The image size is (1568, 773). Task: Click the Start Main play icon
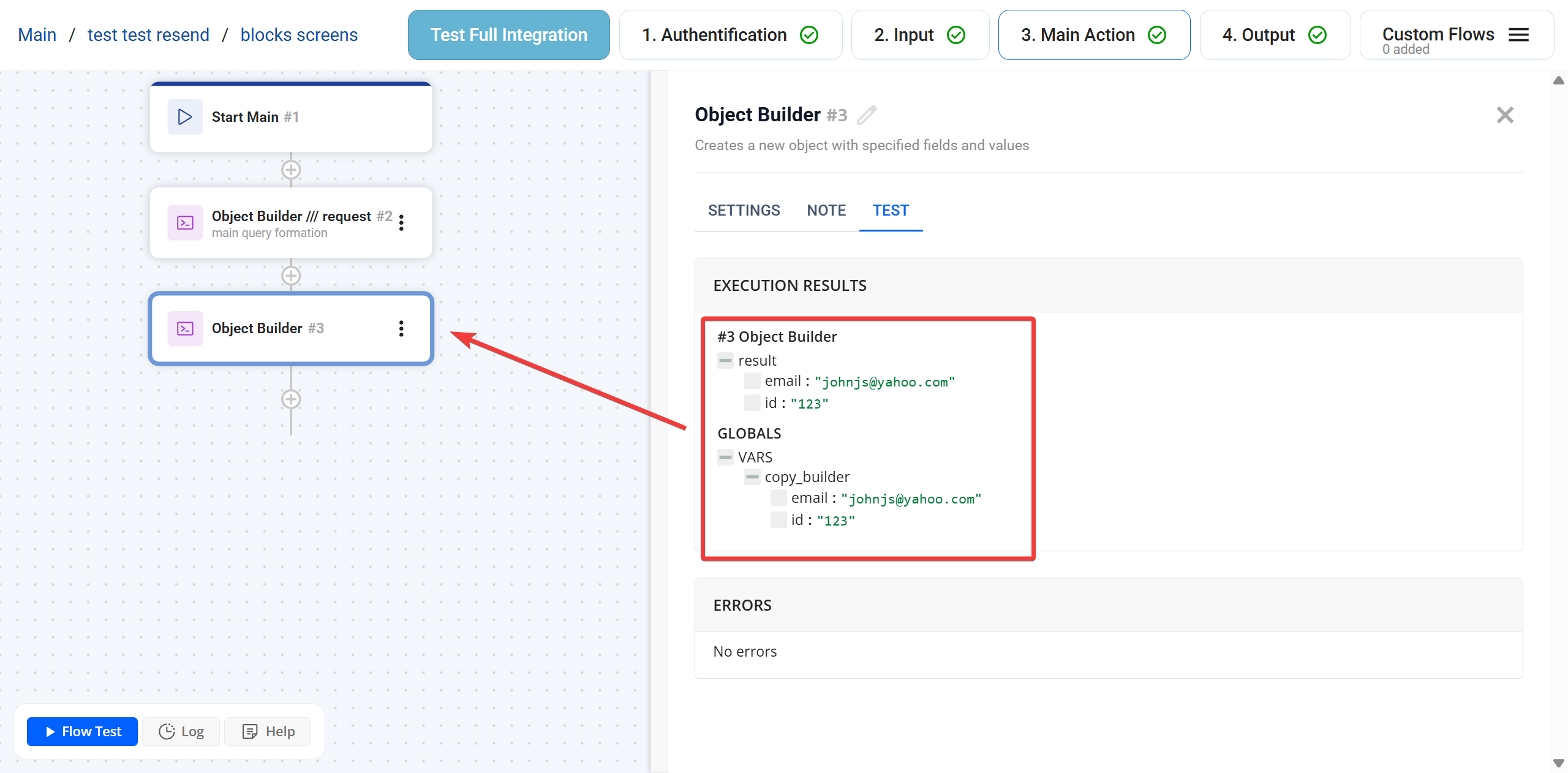[x=184, y=116]
